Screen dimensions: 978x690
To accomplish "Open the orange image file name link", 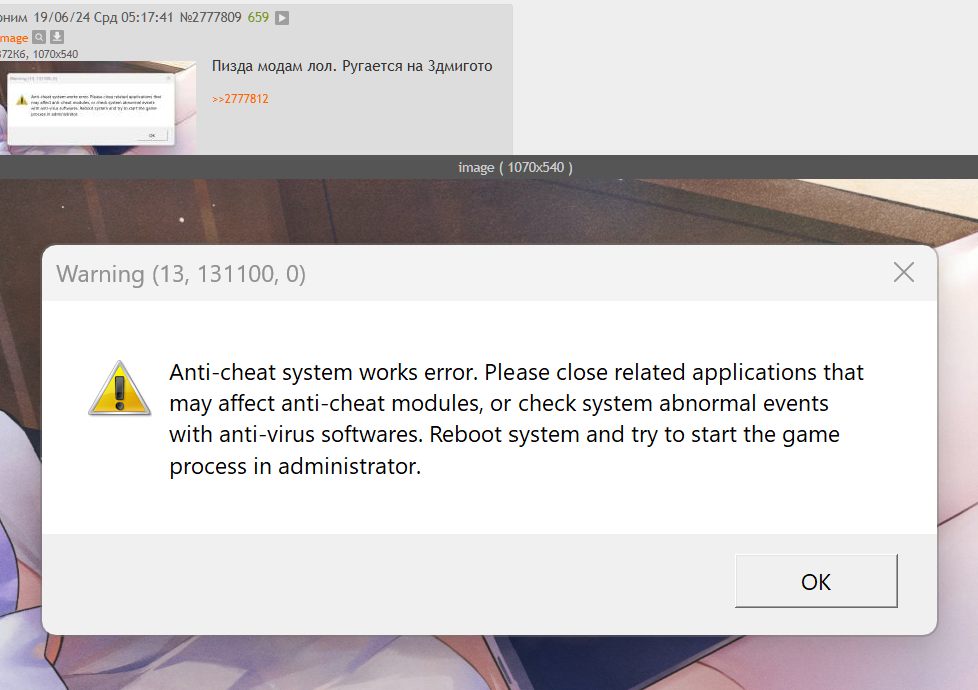I will coord(14,37).
